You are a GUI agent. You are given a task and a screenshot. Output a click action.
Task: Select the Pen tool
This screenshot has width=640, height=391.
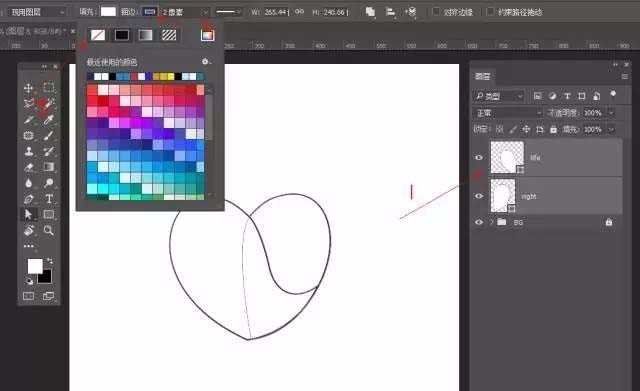(29, 199)
